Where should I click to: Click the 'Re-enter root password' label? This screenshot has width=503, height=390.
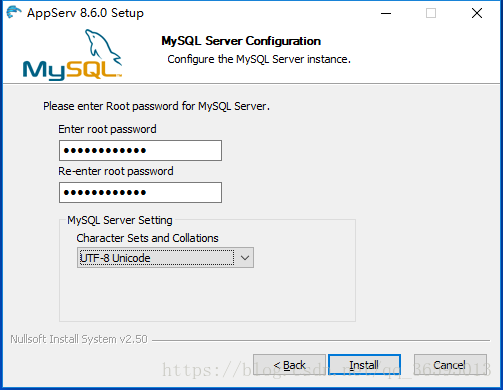(x=116, y=171)
